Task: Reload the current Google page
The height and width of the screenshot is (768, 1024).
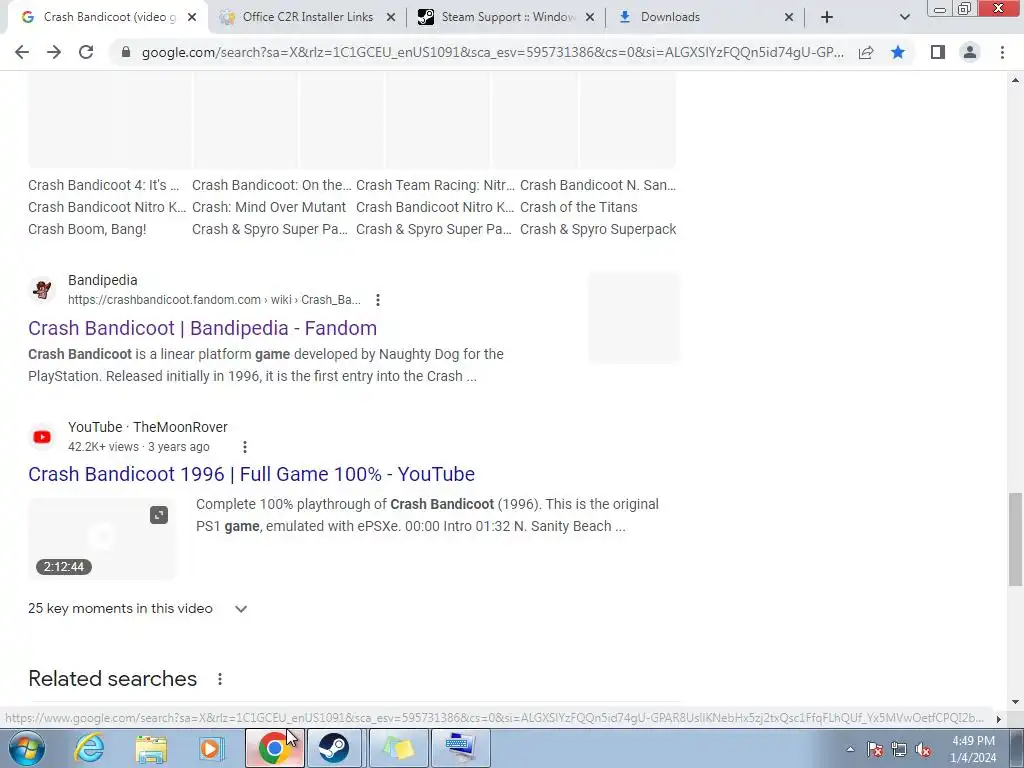Action: pyautogui.click(x=86, y=52)
